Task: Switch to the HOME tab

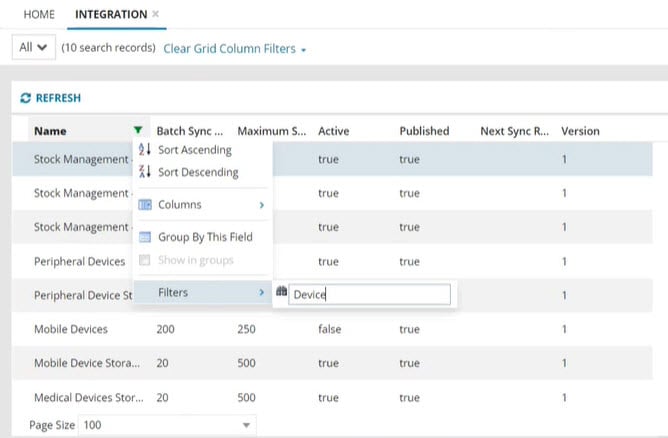Action: pyautogui.click(x=39, y=14)
